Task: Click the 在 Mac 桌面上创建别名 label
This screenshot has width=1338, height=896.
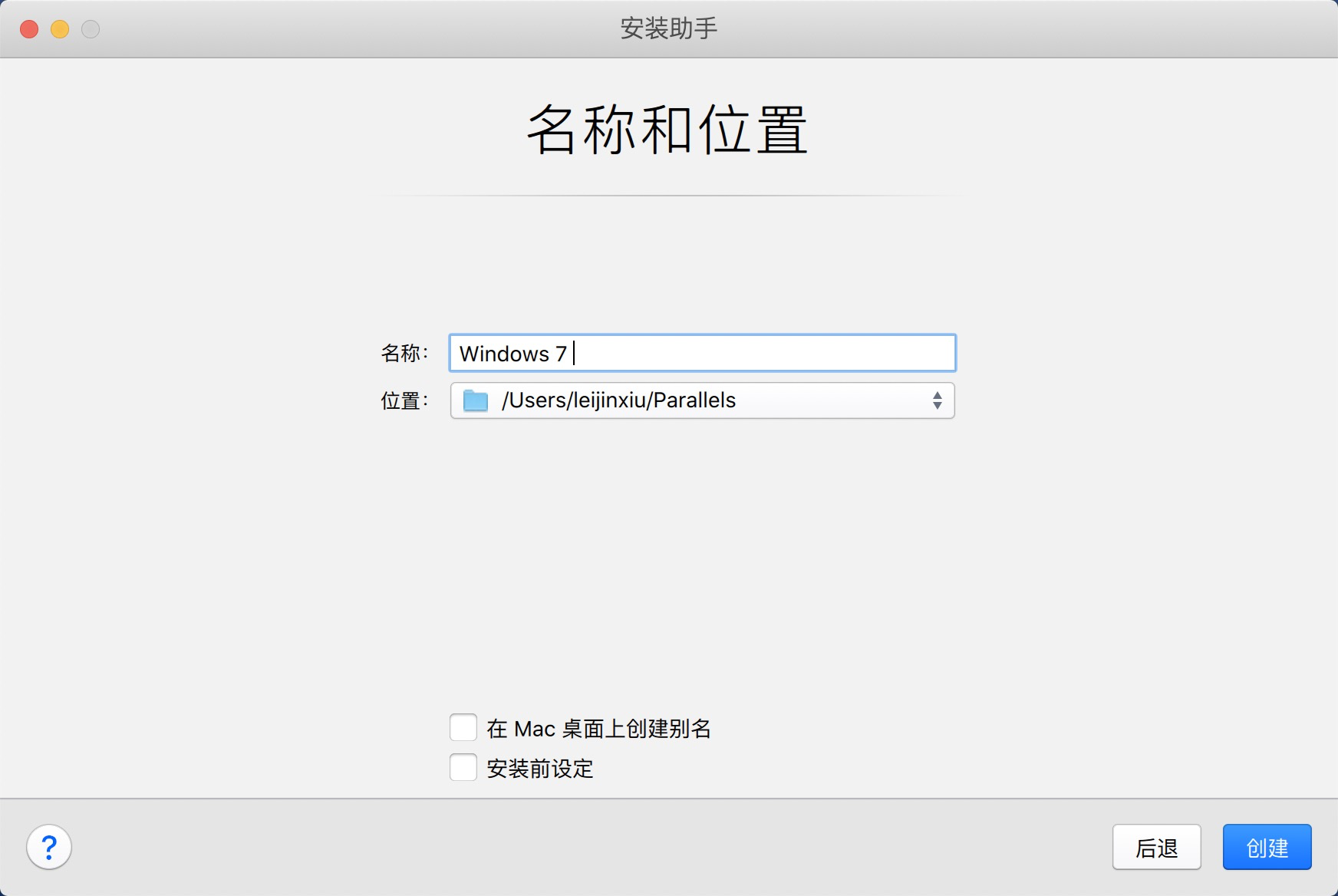Action: (599, 728)
